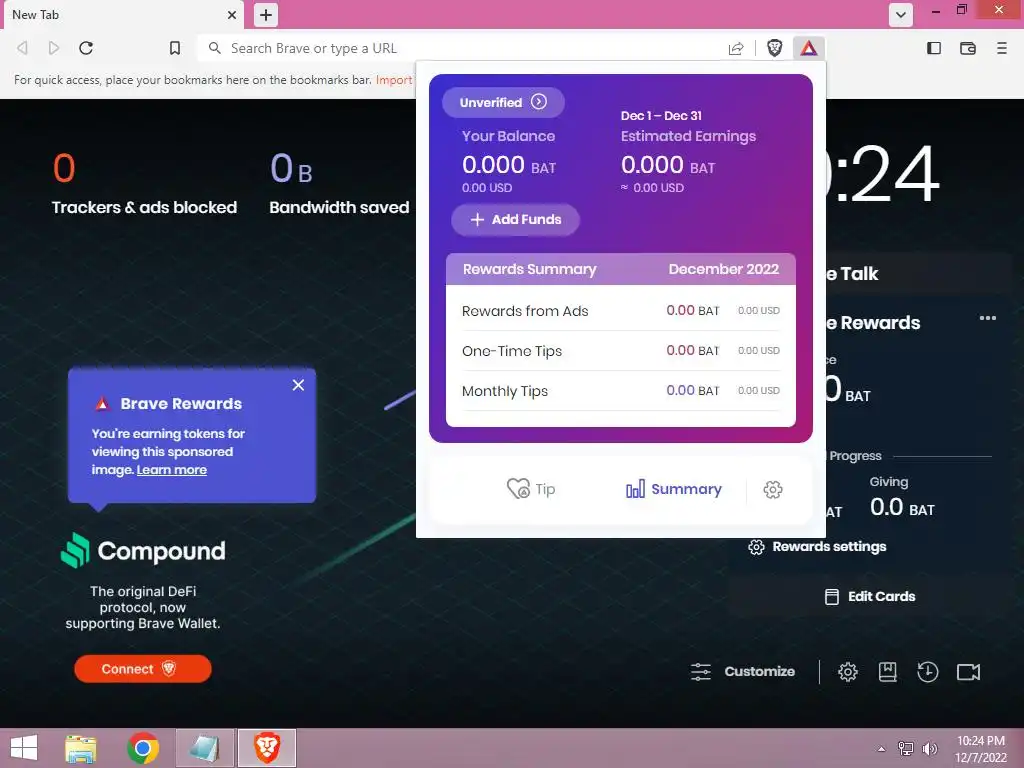
Task: Open the Brave Wallet toolbar icon
Action: point(968,48)
